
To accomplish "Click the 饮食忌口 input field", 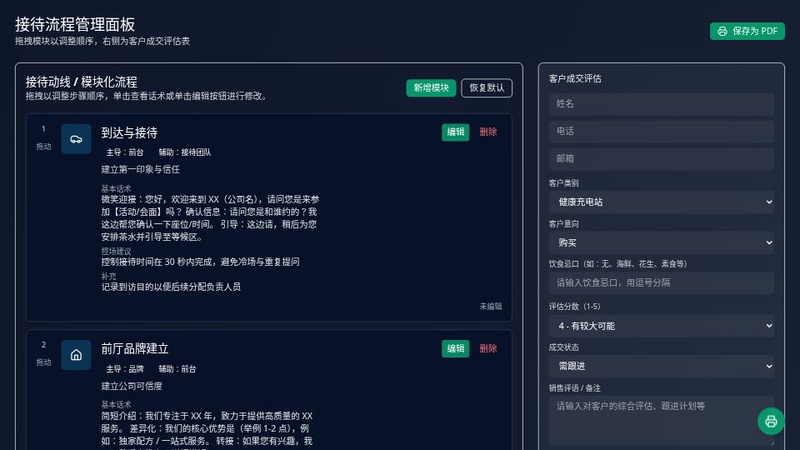I will [661, 283].
